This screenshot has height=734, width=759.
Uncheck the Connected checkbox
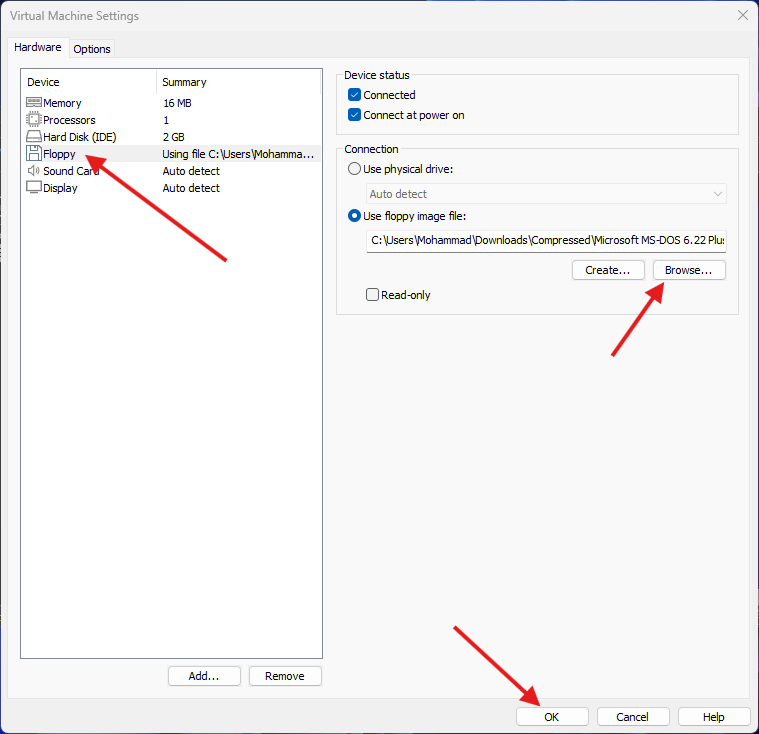point(354,95)
